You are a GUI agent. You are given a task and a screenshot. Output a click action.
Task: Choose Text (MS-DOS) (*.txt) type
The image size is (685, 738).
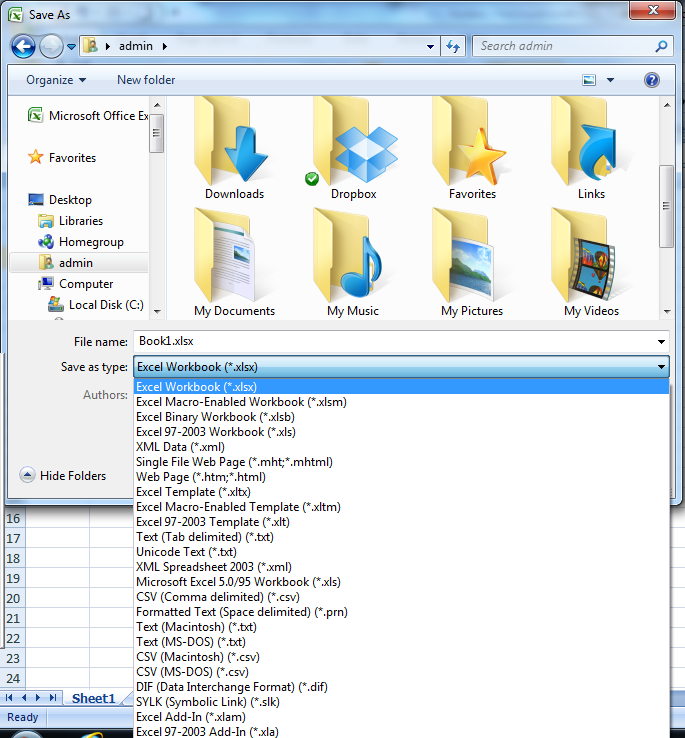click(401, 642)
